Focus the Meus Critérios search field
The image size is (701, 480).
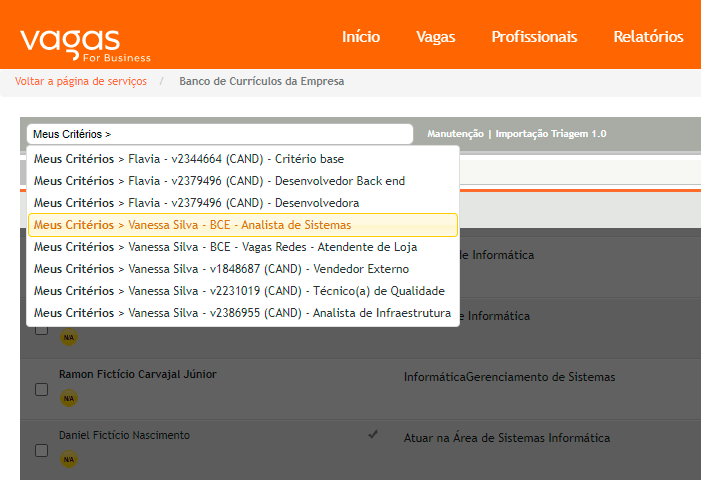point(220,134)
